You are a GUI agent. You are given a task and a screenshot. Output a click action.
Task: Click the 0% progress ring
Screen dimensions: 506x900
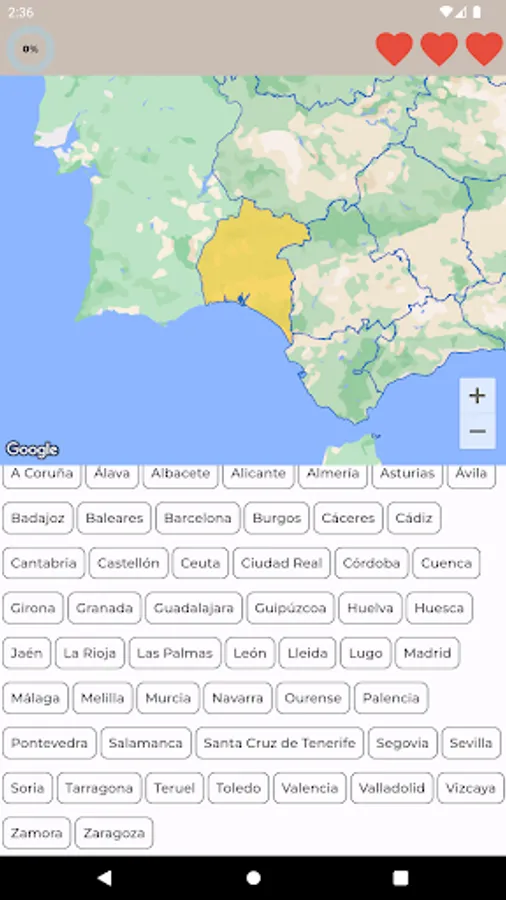point(30,49)
